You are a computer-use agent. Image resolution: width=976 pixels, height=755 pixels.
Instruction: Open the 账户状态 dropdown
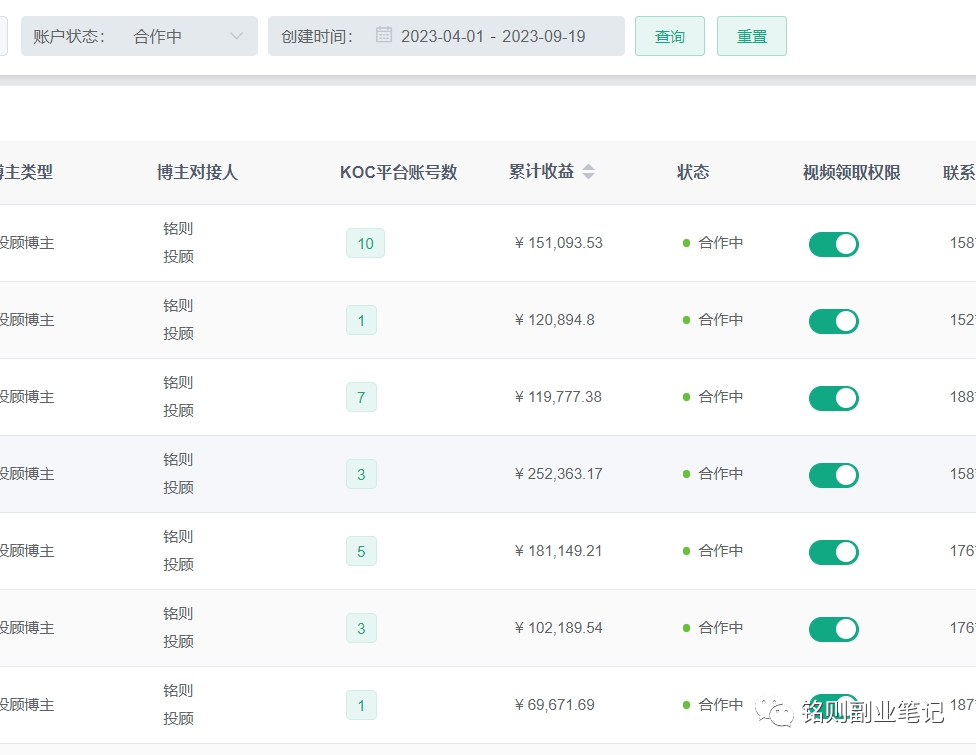click(x=139, y=34)
